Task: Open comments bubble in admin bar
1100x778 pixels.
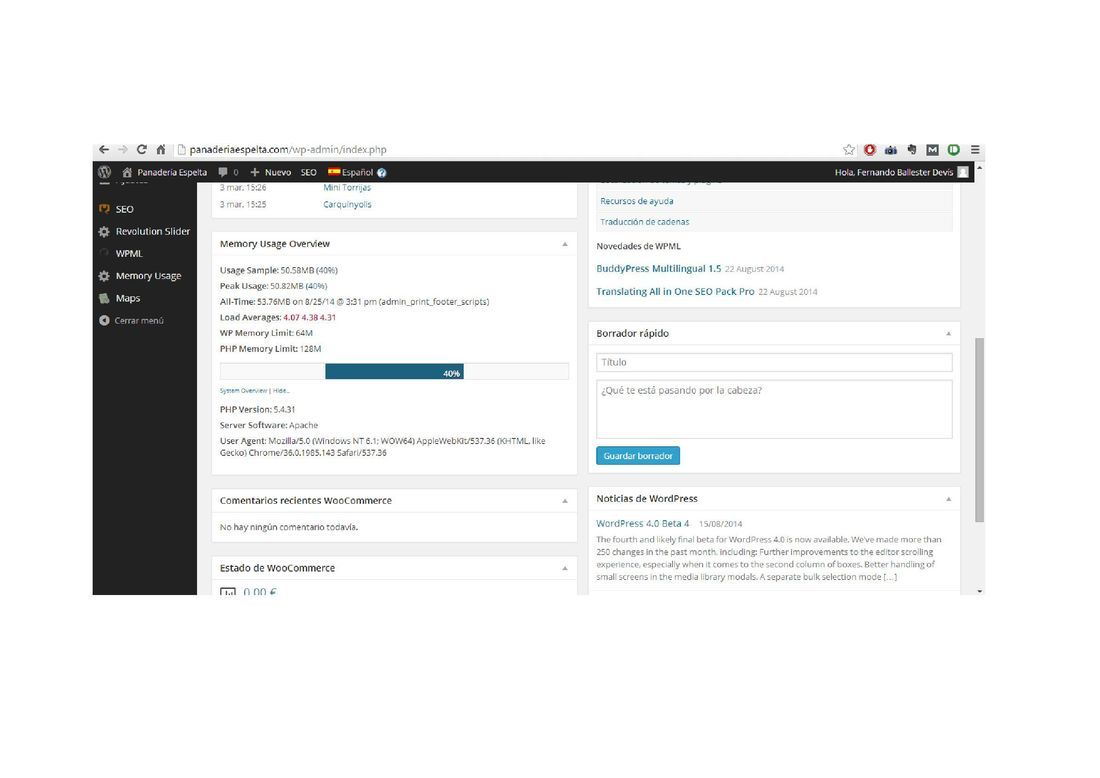Action: [x=222, y=172]
